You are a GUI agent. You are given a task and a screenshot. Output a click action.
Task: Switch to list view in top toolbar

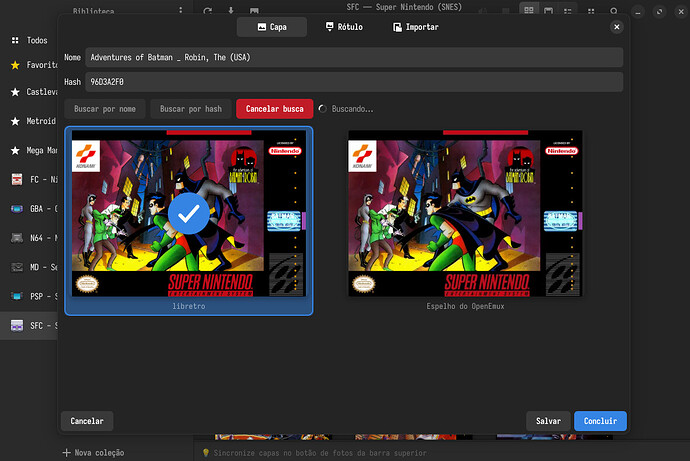[x=568, y=11]
